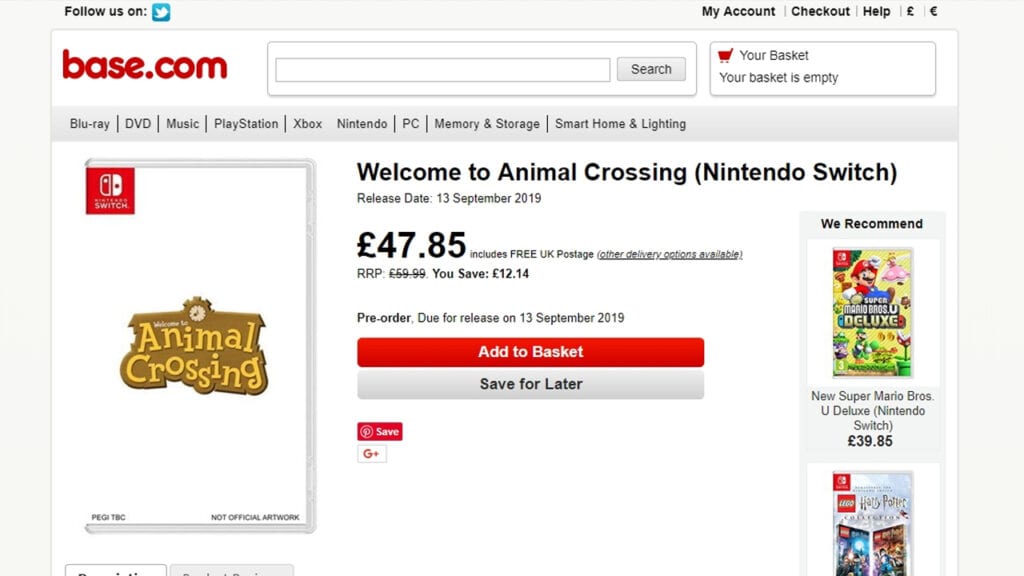This screenshot has width=1024, height=576.
Task: Switch currency to pounds symbol
Action: (910, 12)
